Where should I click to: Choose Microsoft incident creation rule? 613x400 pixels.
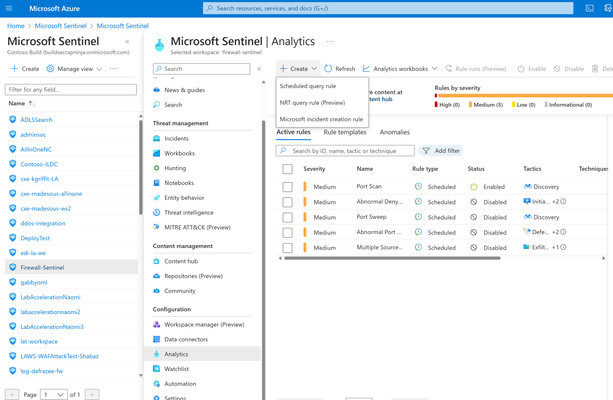(x=321, y=119)
